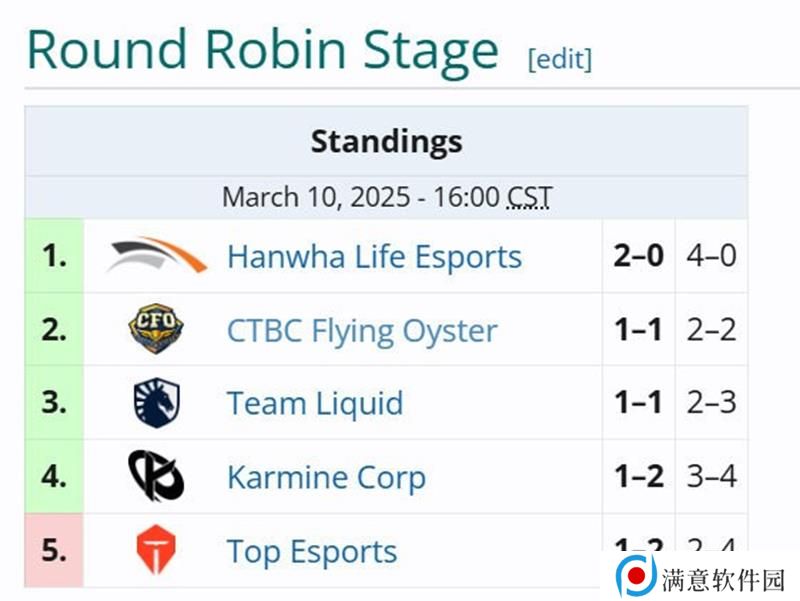This screenshot has height=601, width=800.
Task: Click the CTBC Flying Oyster CFO logo
Action: click(x=156, y=329)
